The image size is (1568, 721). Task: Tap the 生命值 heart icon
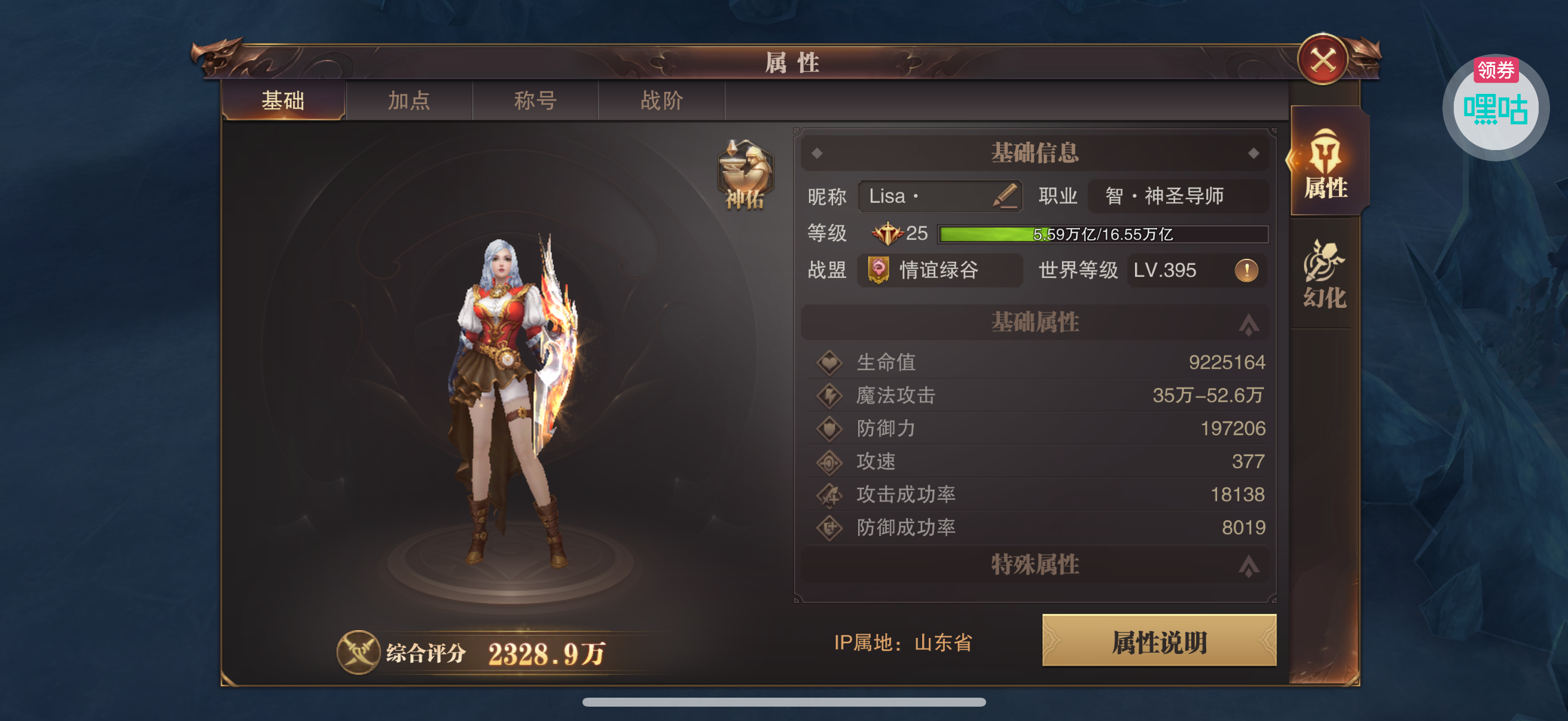click(829, 363)
